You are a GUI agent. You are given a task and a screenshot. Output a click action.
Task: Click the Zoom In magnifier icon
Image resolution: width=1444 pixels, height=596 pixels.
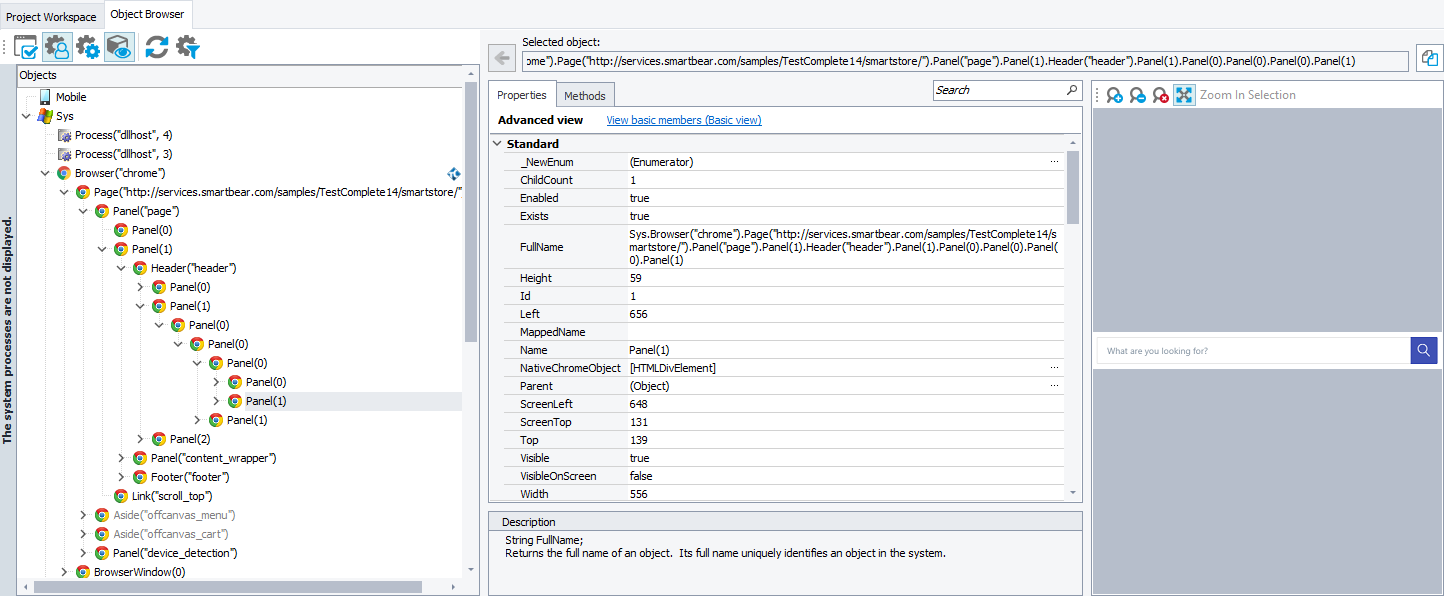pos(1113,95)
